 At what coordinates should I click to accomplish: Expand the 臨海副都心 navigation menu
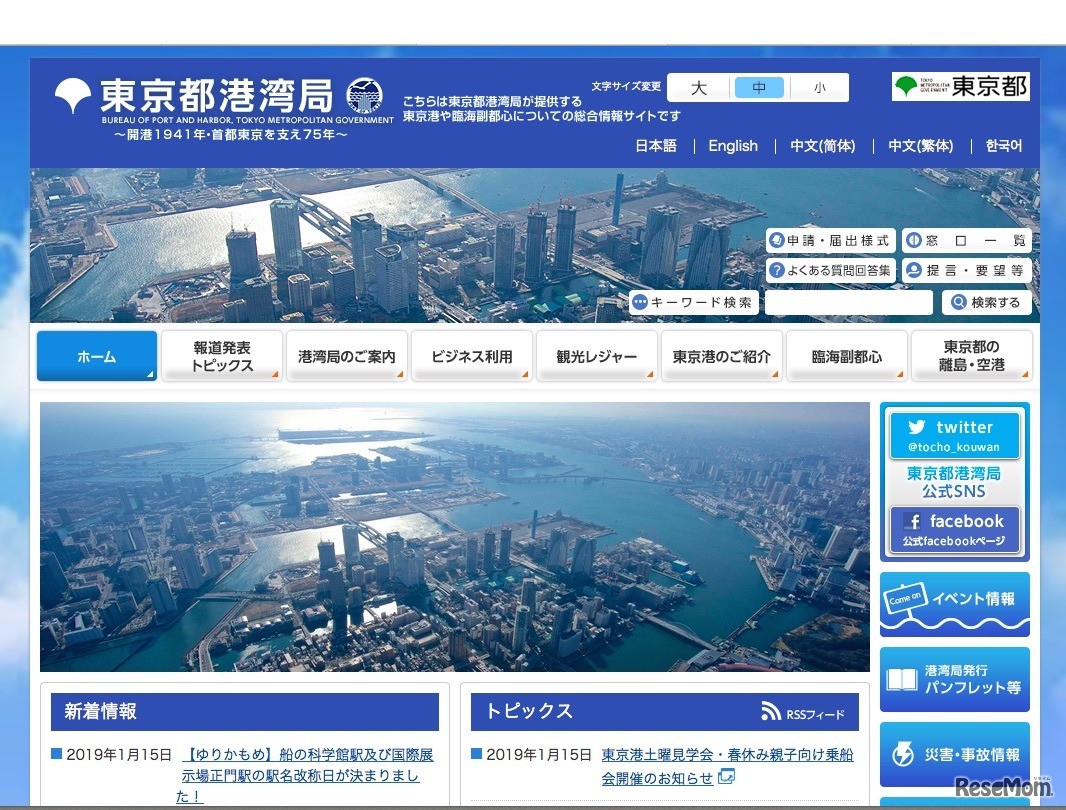pyautogui.click(x=846, y=355)
